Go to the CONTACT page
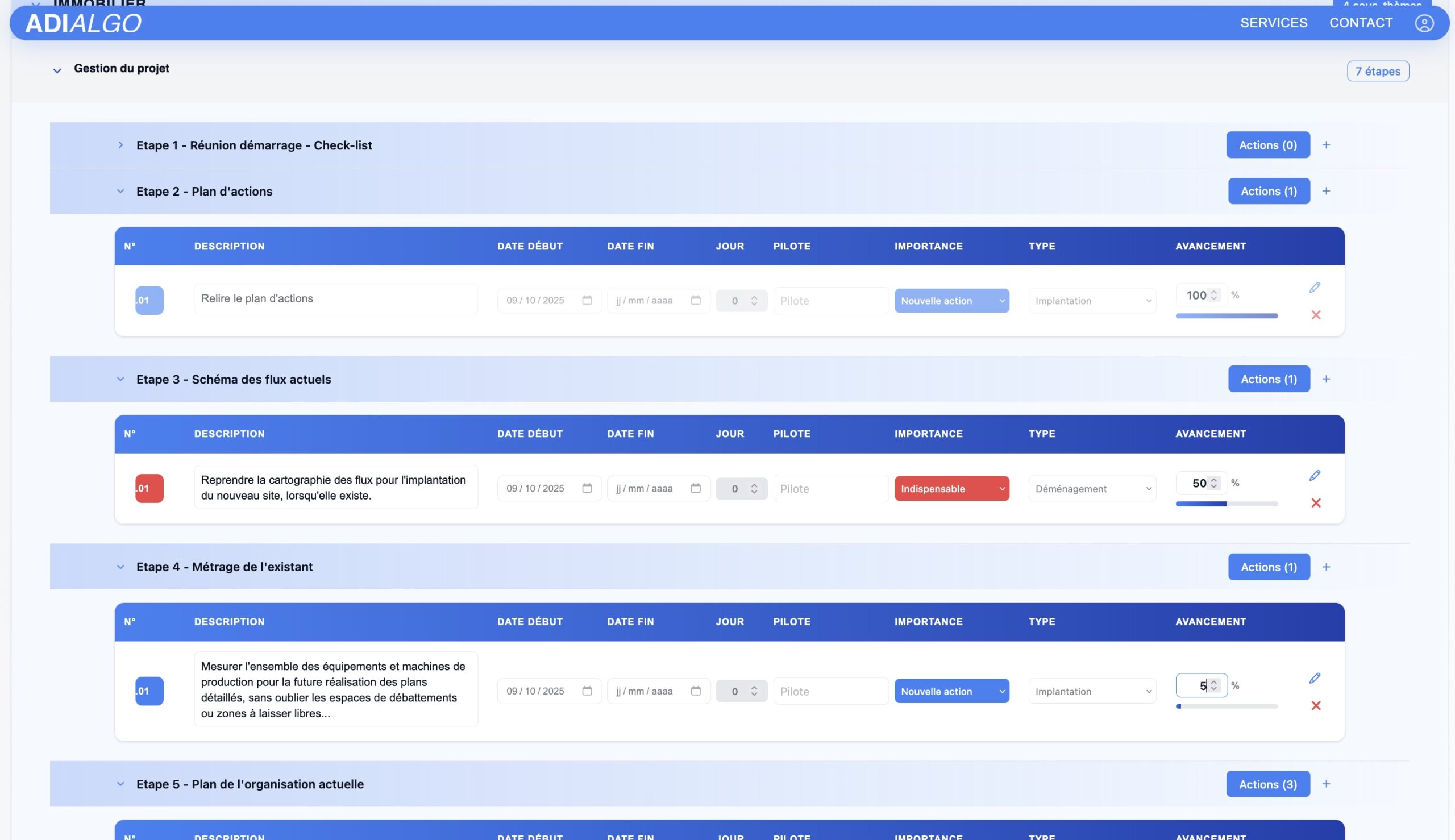The height and width of the screenshot is (840, 1455). [x=1361, y=23]
